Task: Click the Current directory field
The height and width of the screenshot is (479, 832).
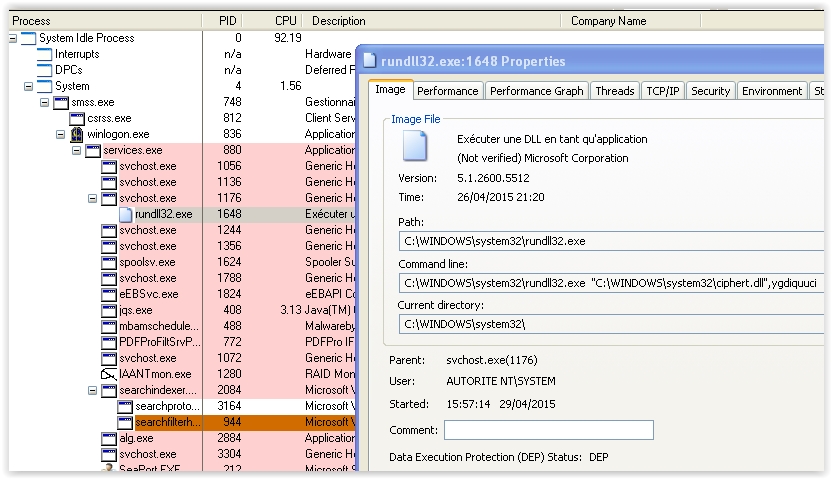Action: [x=612, y=324]
